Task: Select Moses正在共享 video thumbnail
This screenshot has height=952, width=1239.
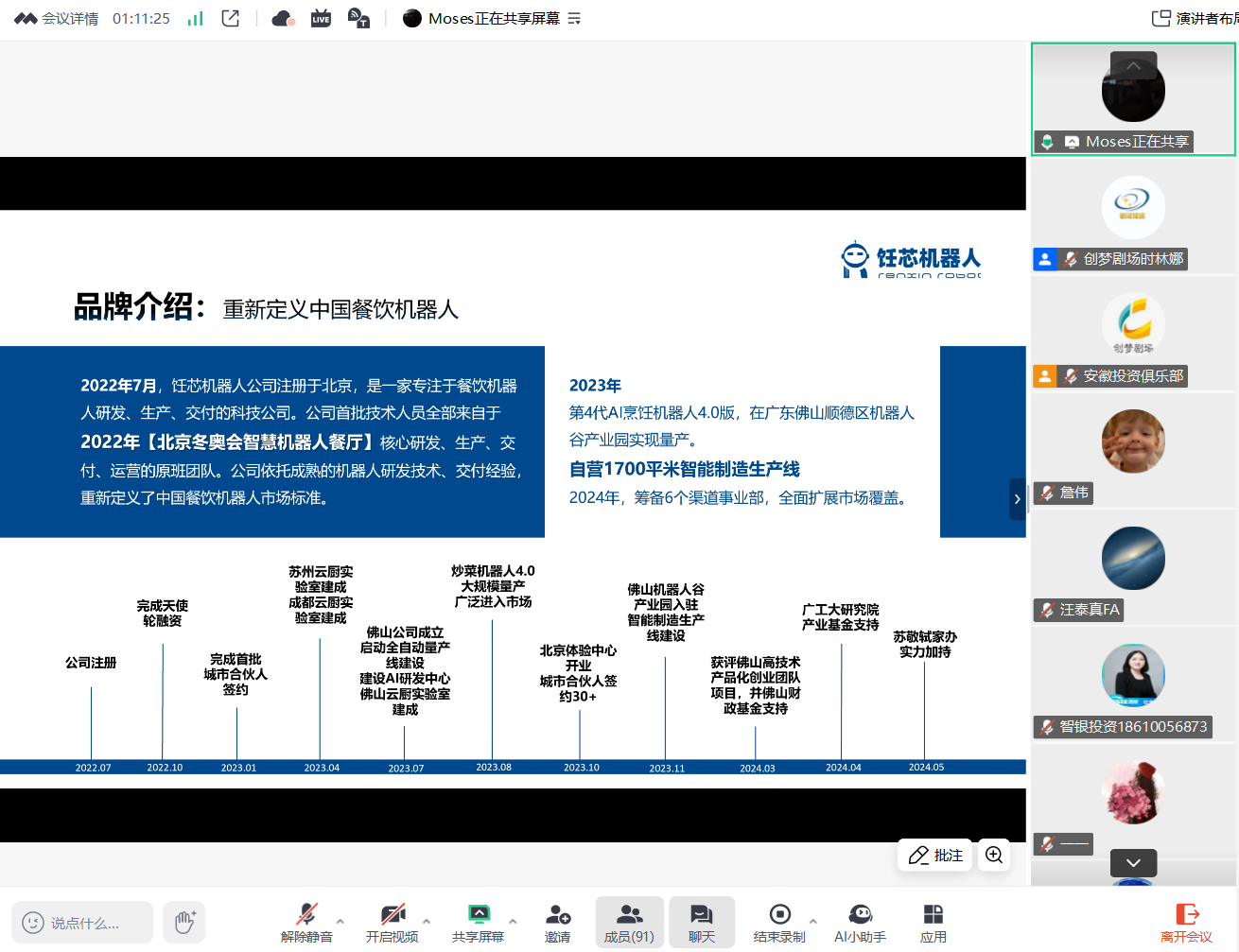Action: pyautogui.click(x=1133, y=98)
